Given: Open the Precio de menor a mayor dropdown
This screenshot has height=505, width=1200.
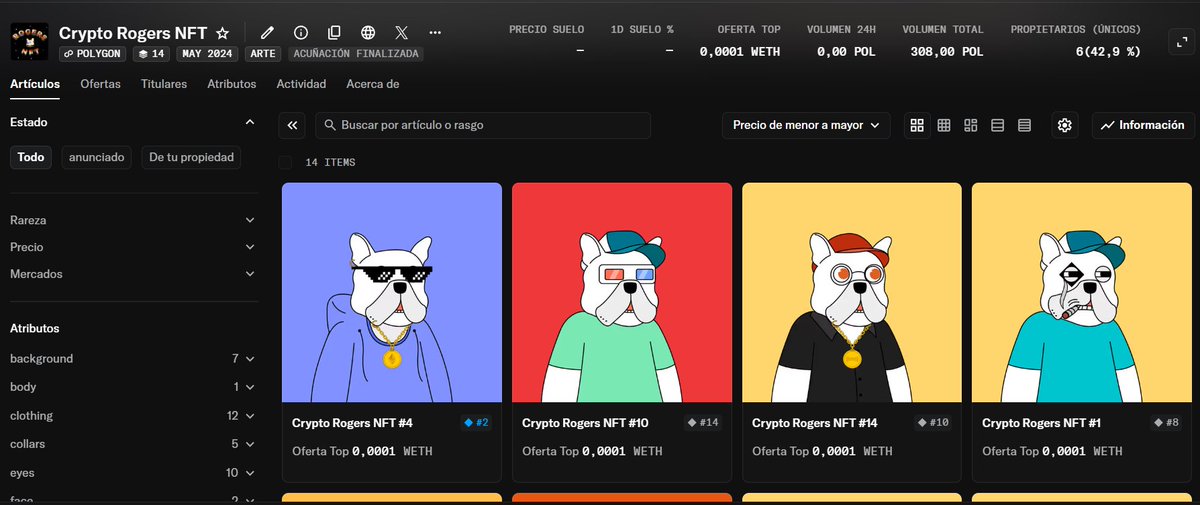Looking at the screenshot, I should click(x=806, y=125).
